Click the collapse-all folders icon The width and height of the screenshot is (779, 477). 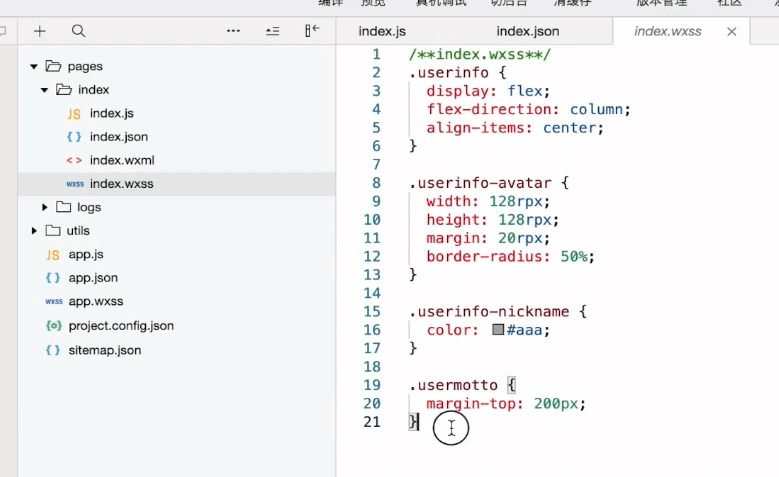pyautogui.click(x=272, y=31)
